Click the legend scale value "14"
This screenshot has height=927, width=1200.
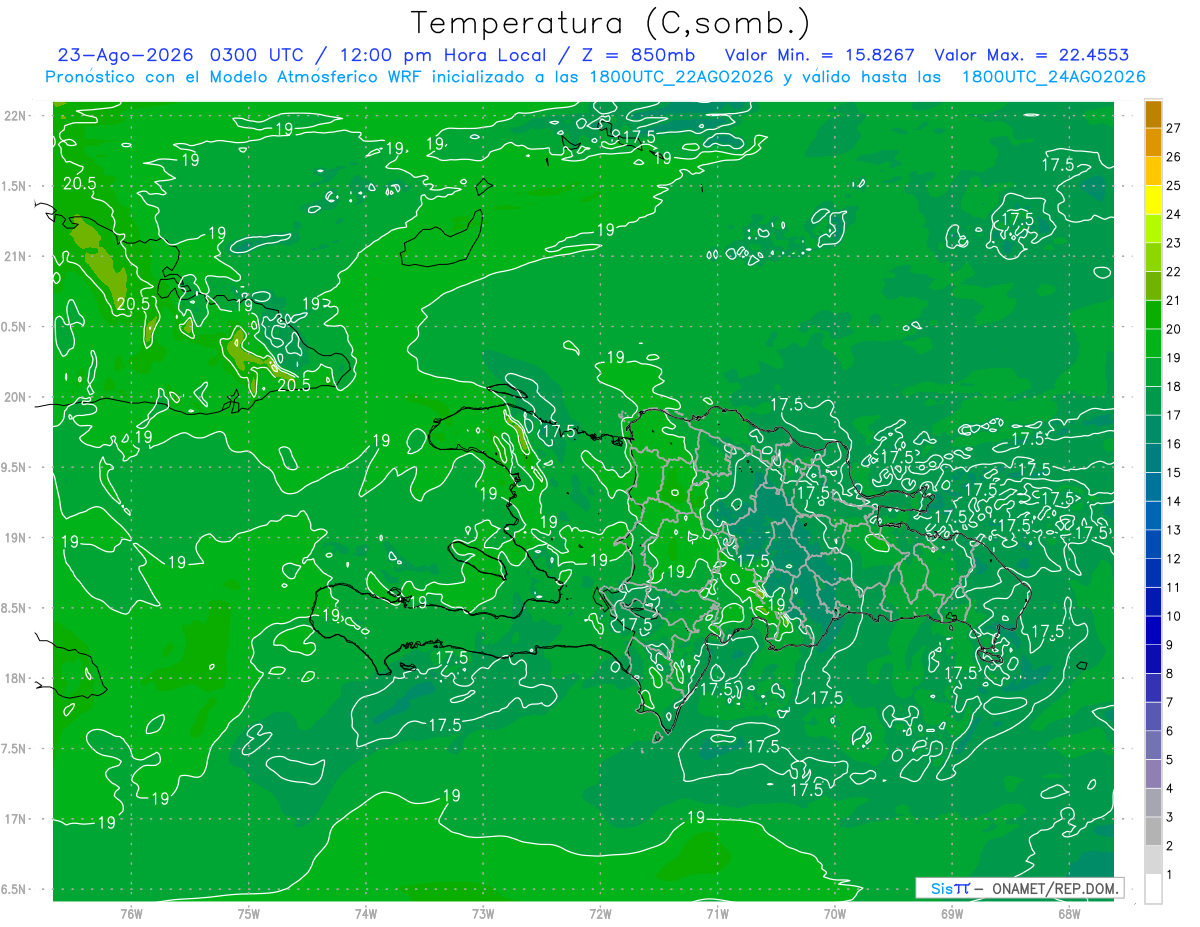coord(1174,502)
